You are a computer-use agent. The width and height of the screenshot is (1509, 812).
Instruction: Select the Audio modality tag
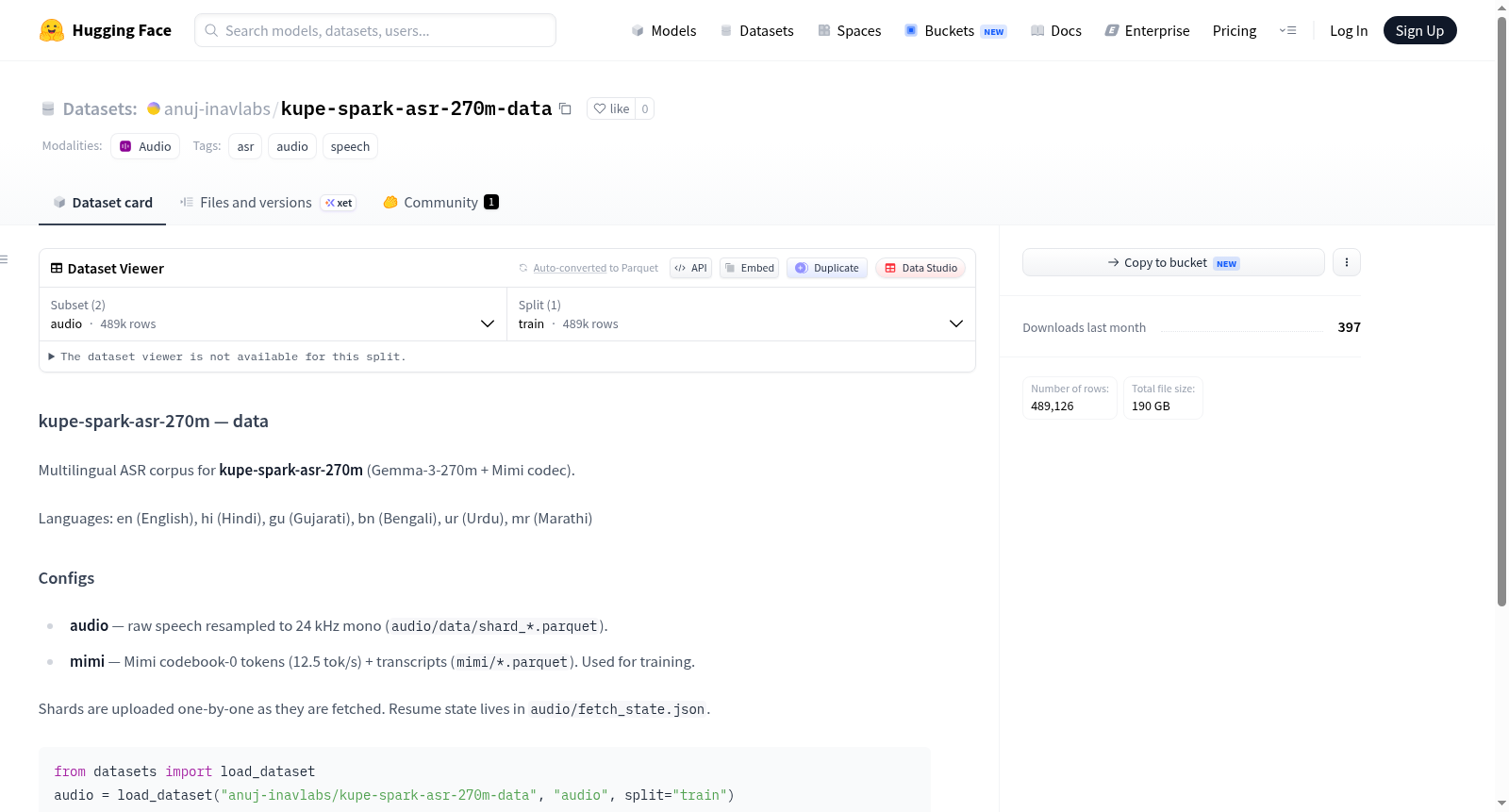click(x=145, y=146)
